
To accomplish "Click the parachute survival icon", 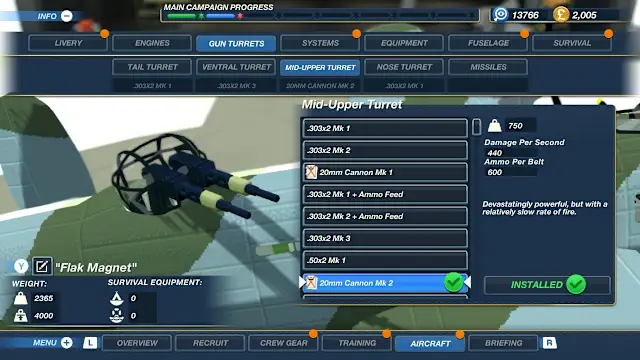I will [117, 316].
